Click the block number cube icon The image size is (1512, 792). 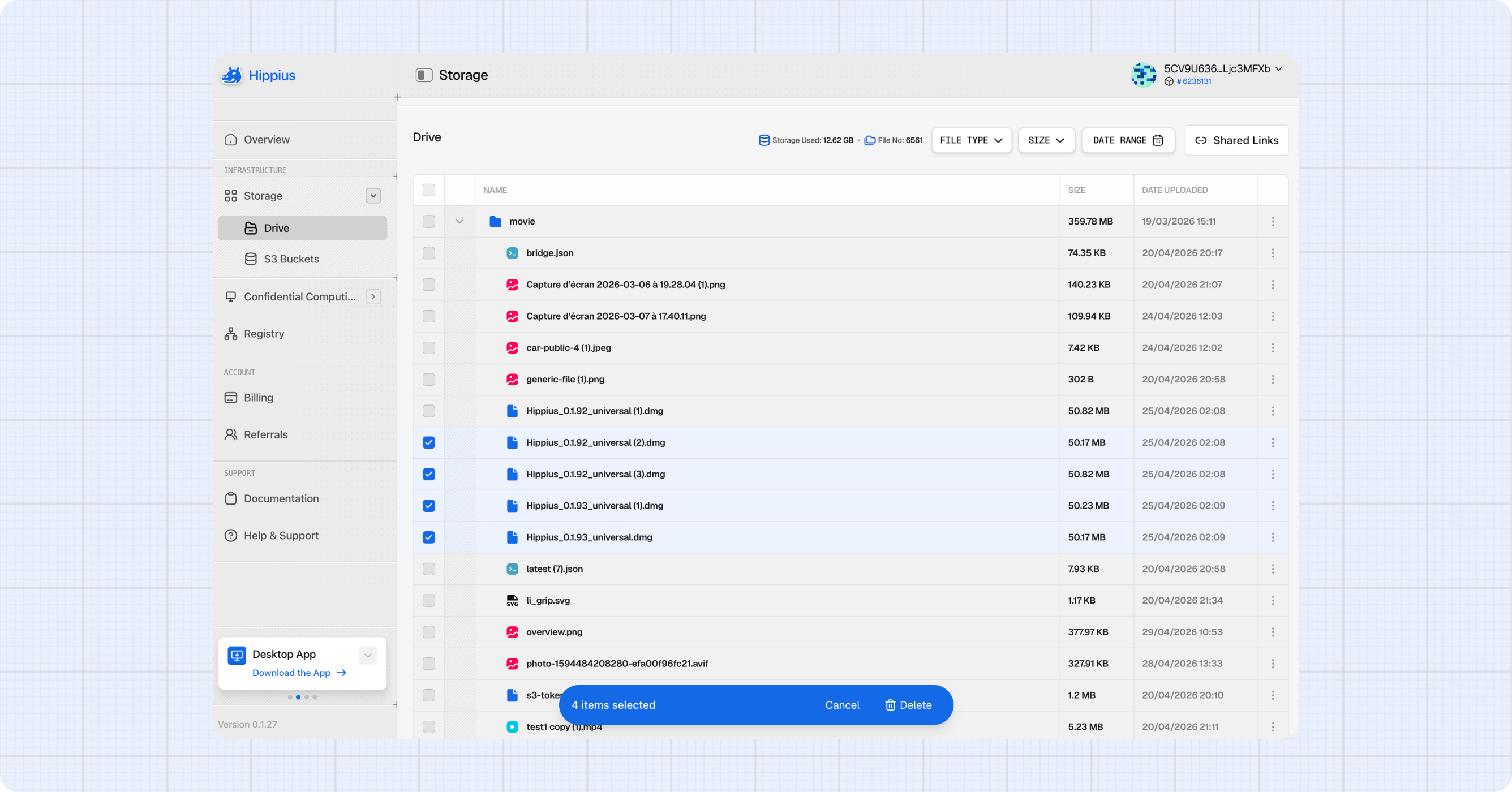pos(1169,81)
